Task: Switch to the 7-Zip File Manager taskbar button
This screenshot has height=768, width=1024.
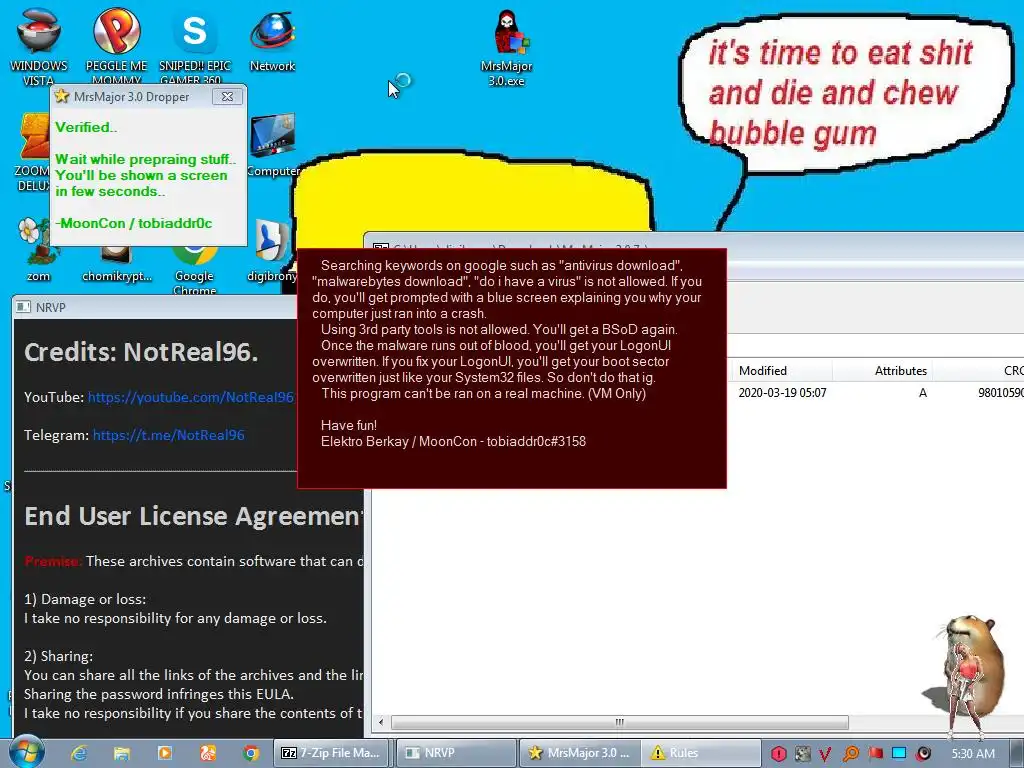Action: (331, 753)
